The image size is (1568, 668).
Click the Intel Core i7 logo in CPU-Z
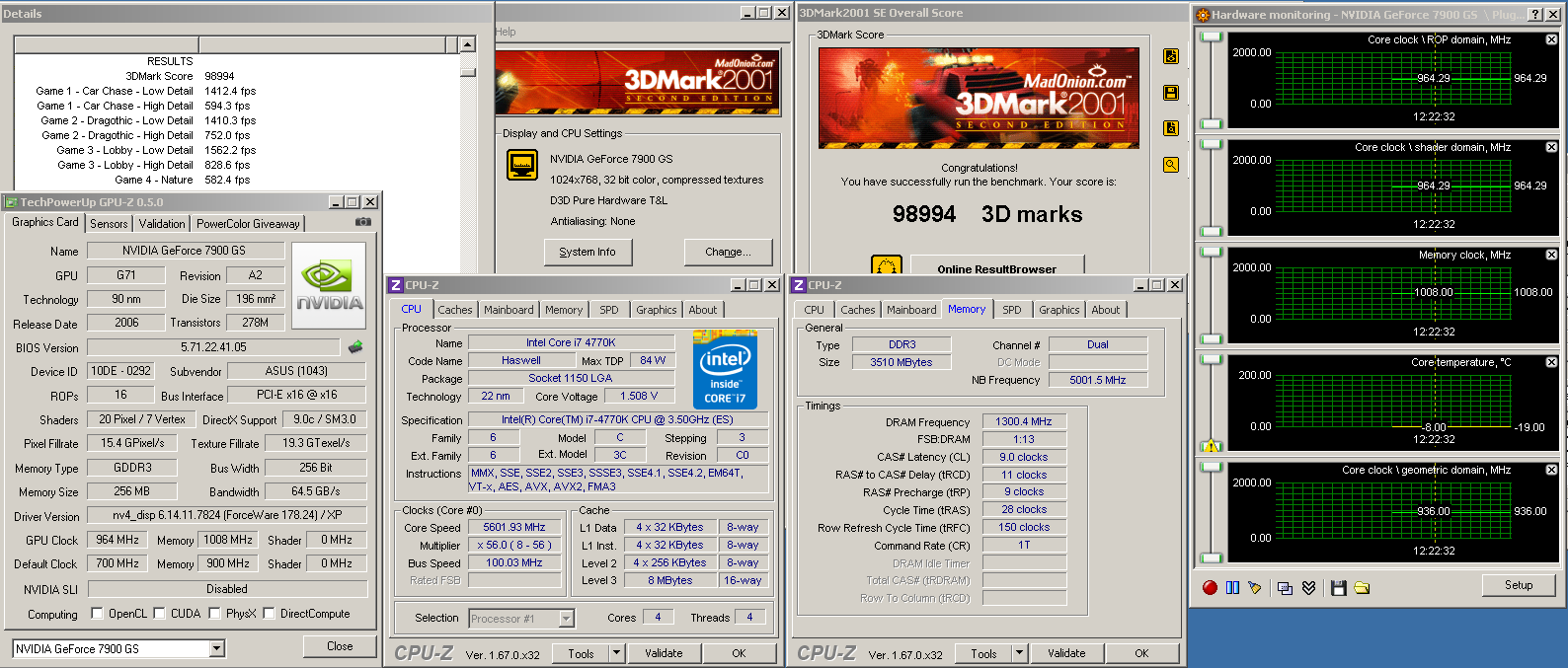725,369
